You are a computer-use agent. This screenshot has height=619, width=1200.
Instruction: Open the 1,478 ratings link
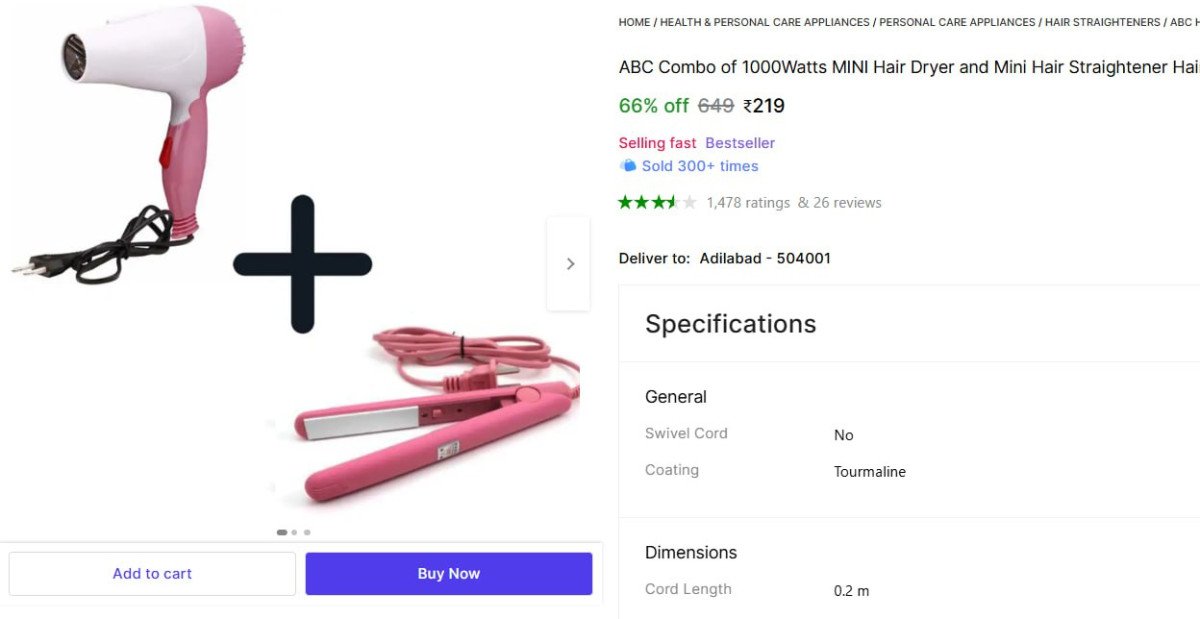[x=748, y=202]
